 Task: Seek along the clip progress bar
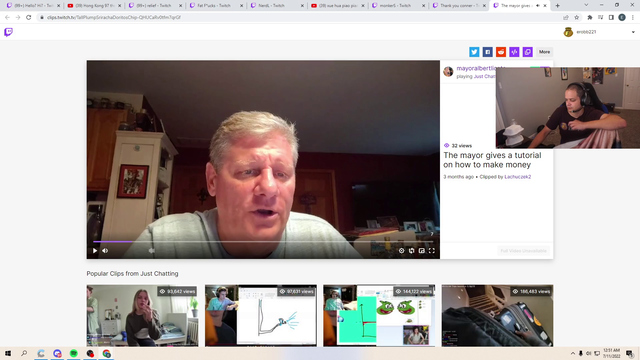click(263, 242)
